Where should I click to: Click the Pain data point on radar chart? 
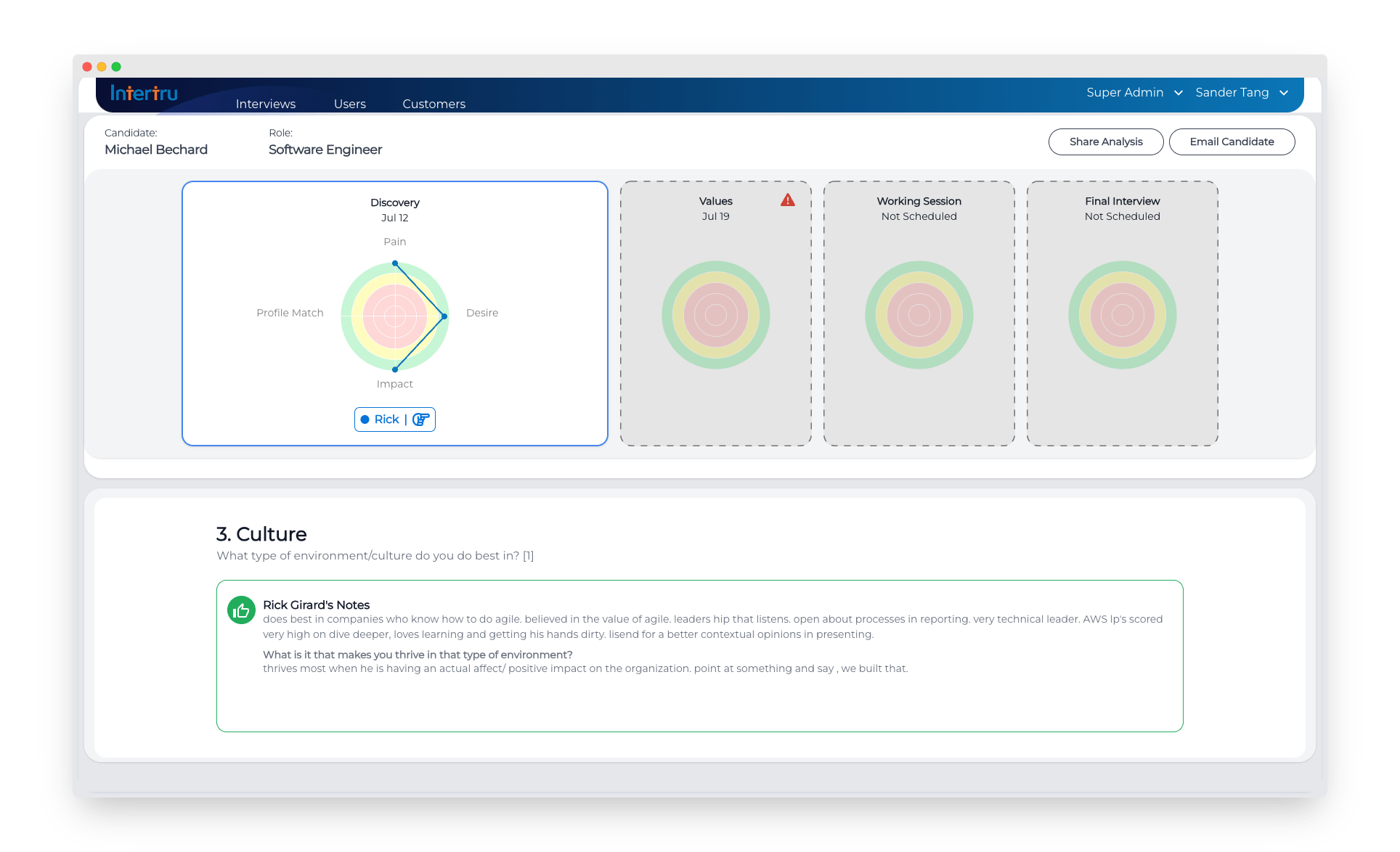pos(395,263)
